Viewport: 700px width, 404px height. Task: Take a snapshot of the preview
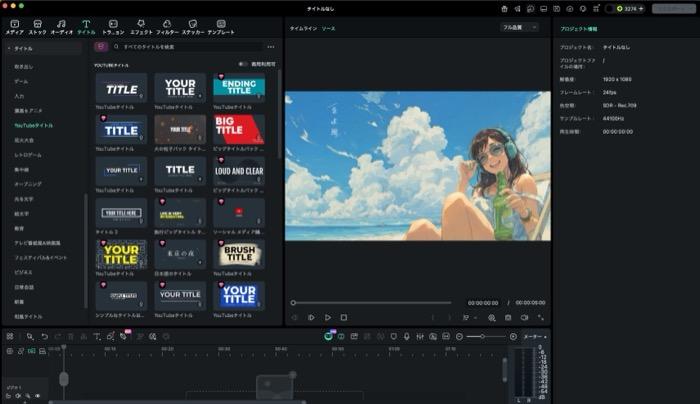pos(508,317)
